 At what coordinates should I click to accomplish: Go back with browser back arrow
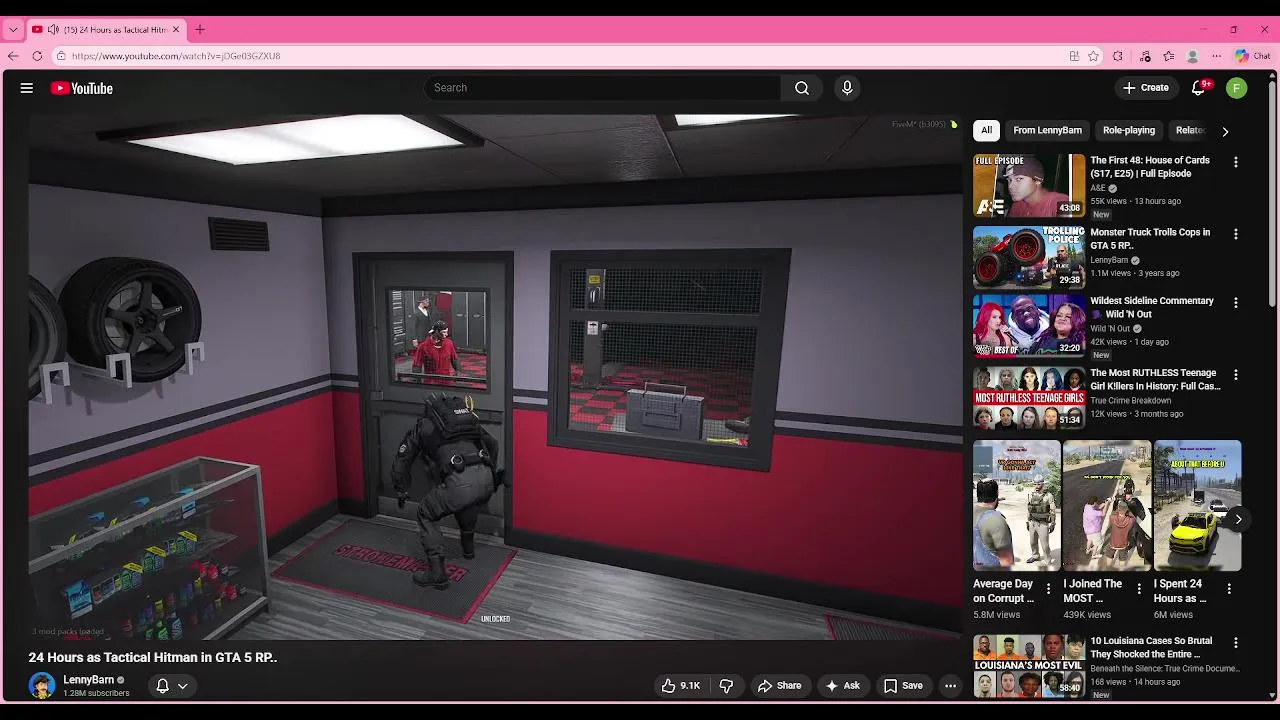pos(13,56)
